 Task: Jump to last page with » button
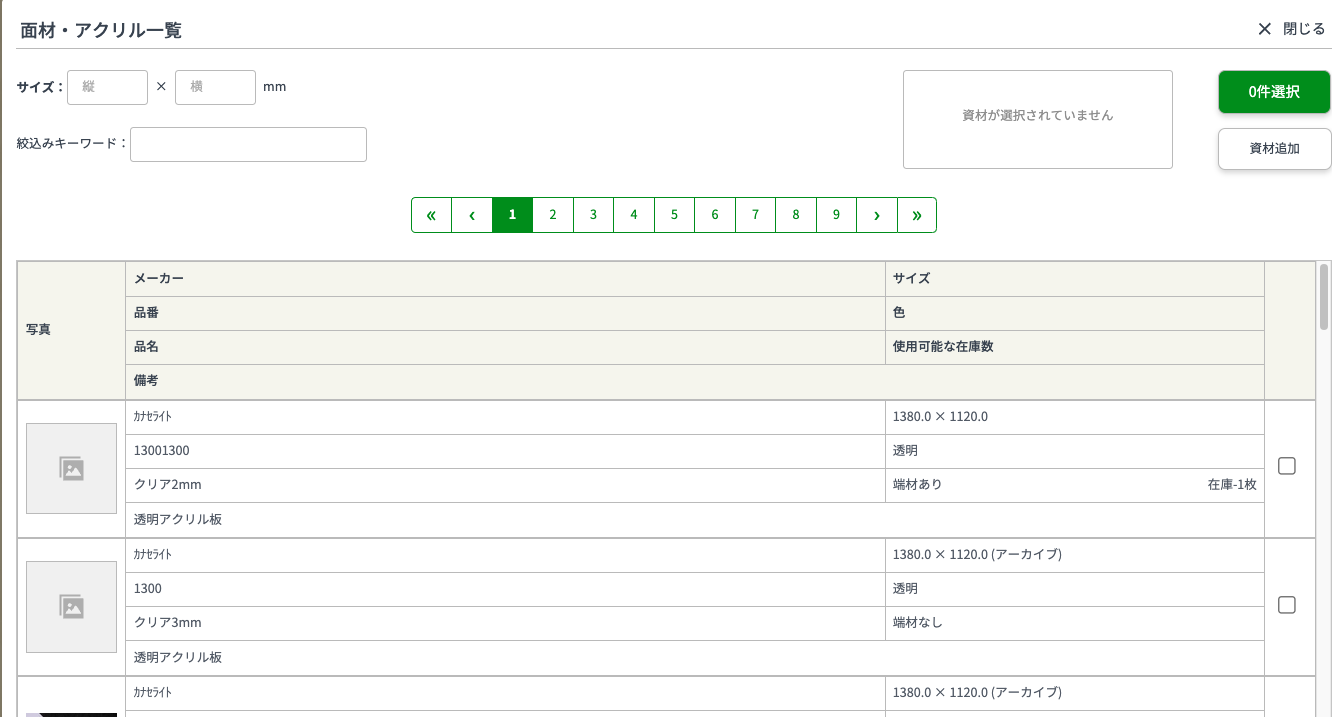pyautogui.click(x=917, y=215)
